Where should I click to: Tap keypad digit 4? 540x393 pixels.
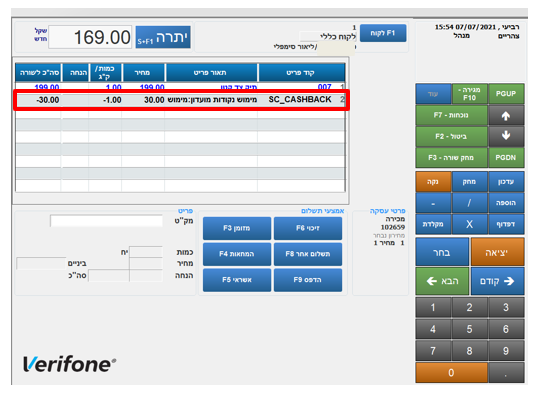[433, 329]
